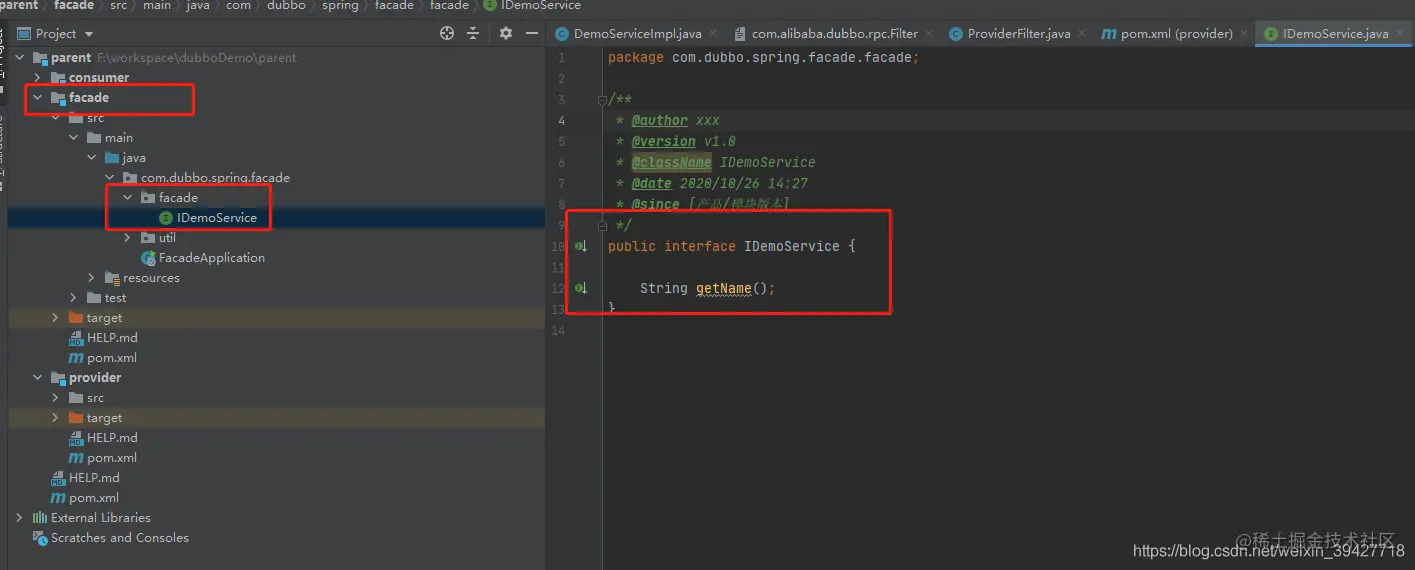This screenshot has width=1415, height=570.
Task: Click the interface keyword in the code
Action: [x=700, y=246]
